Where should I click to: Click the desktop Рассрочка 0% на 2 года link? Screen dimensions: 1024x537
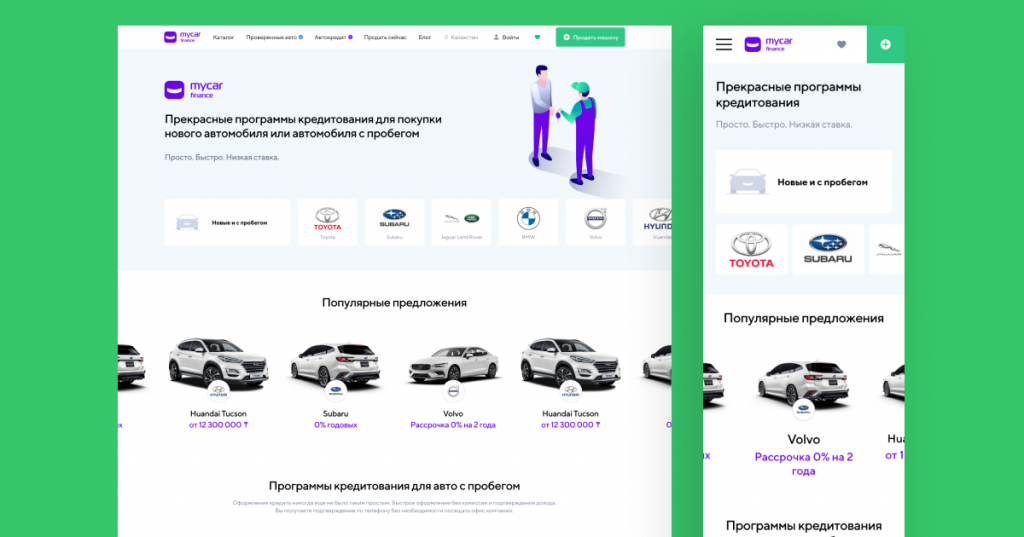pos(453,425)
